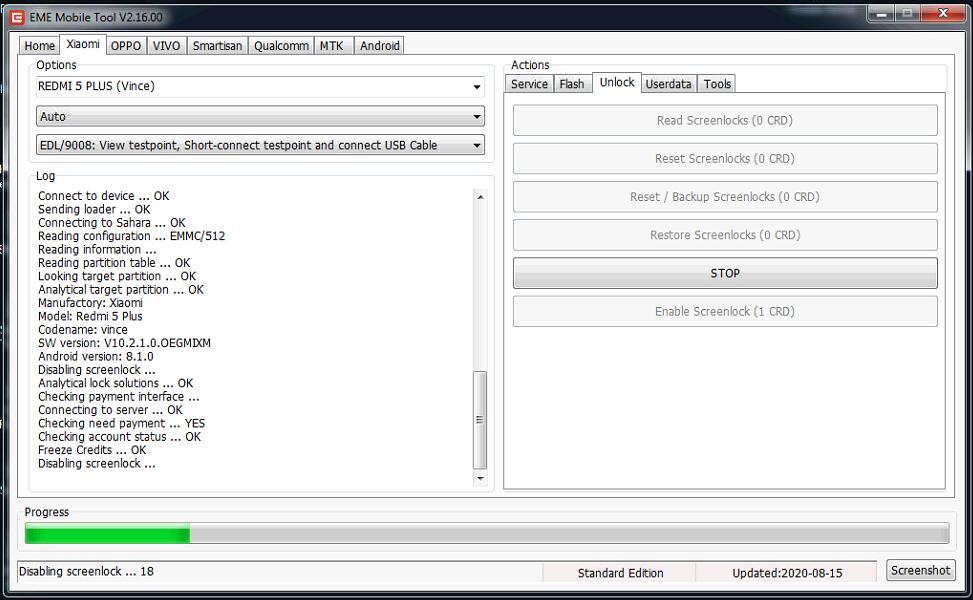Click the 'Freeze Credits ... OK' log line
This screenshot has width=973, height=600.
(x=92, y=450)
